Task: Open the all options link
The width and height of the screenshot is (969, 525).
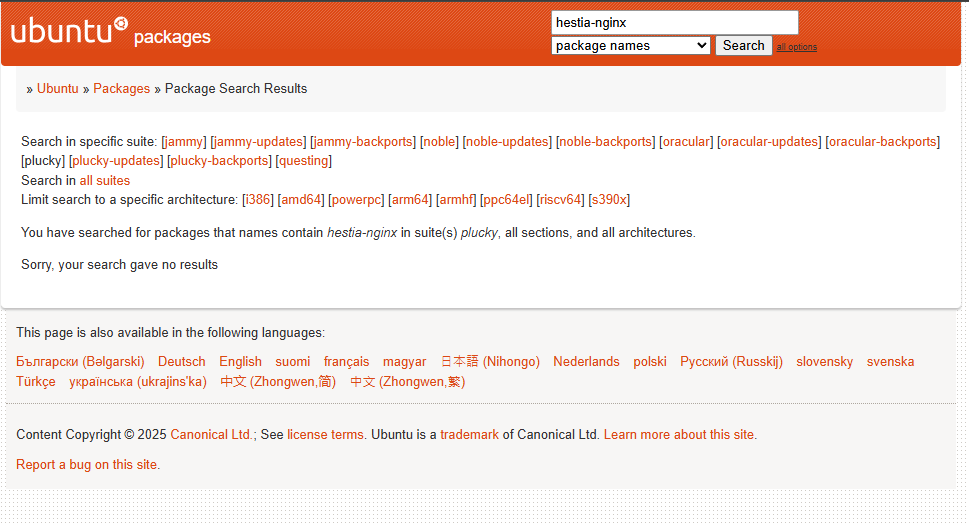Action: 797,47
